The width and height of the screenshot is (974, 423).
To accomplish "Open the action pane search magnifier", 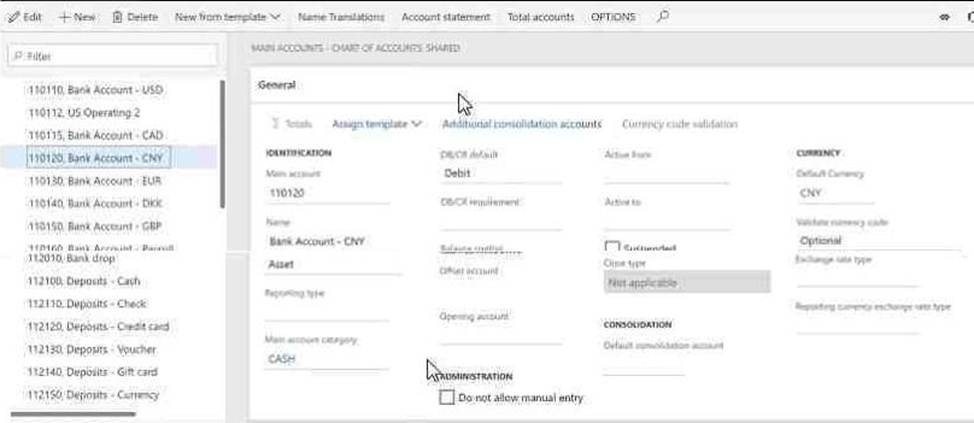I will pos(662,16).
